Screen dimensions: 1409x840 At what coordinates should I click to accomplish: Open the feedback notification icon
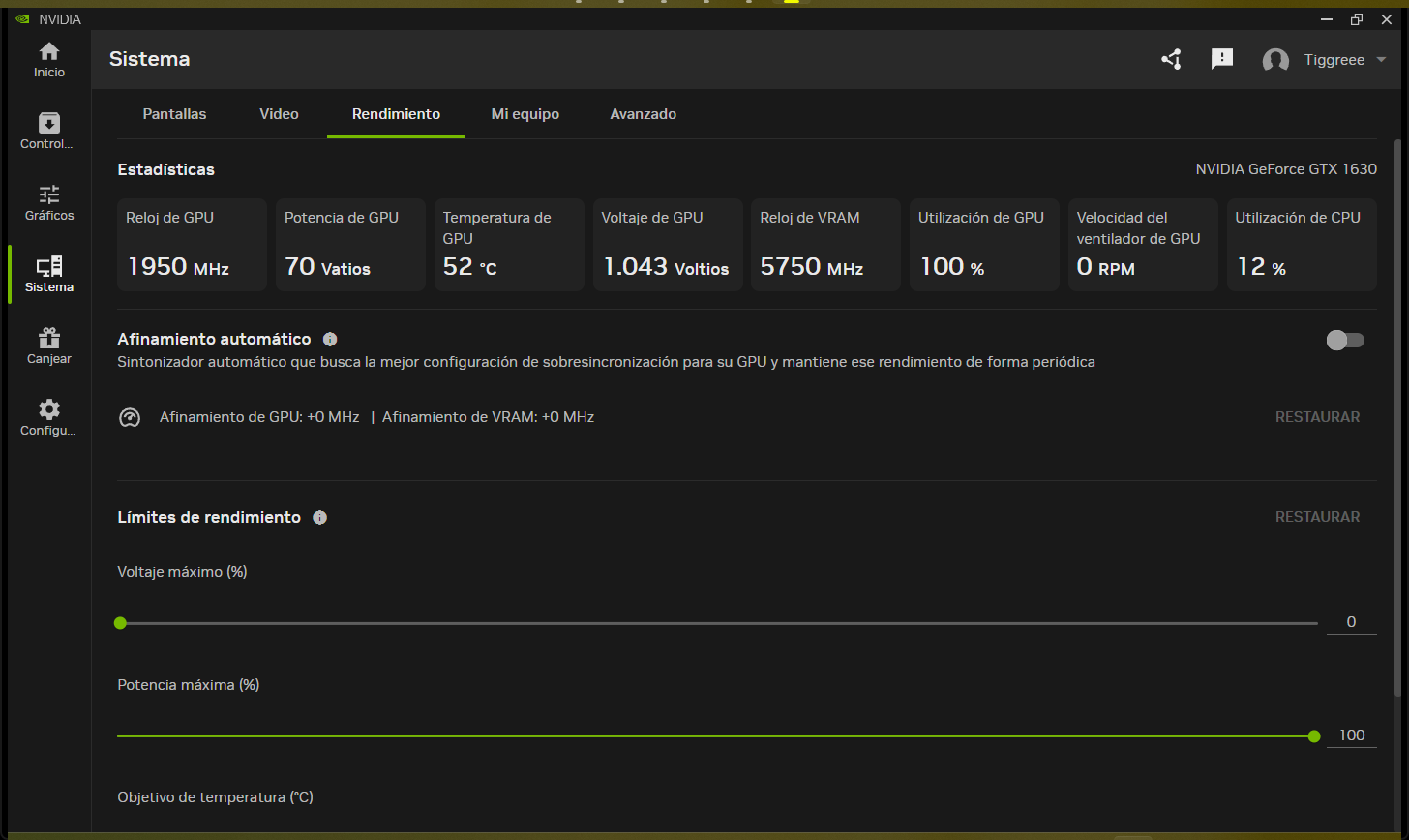click(x=1222, y=59)
